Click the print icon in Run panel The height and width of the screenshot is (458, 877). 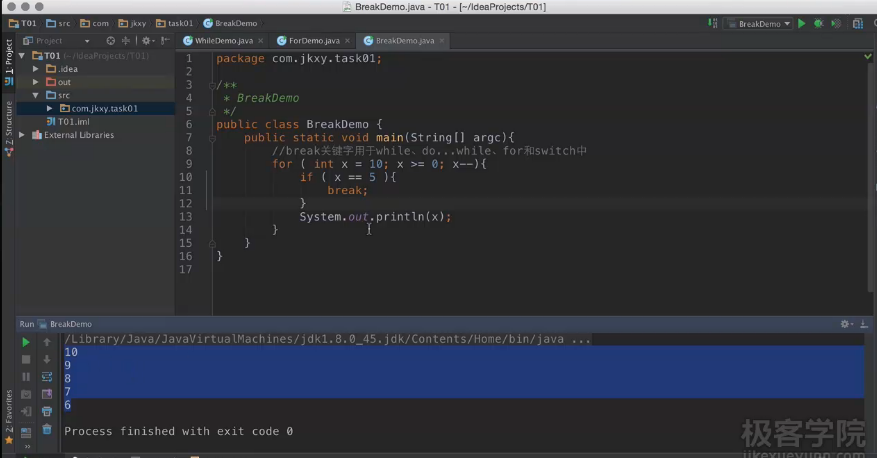tap(47, 411)
